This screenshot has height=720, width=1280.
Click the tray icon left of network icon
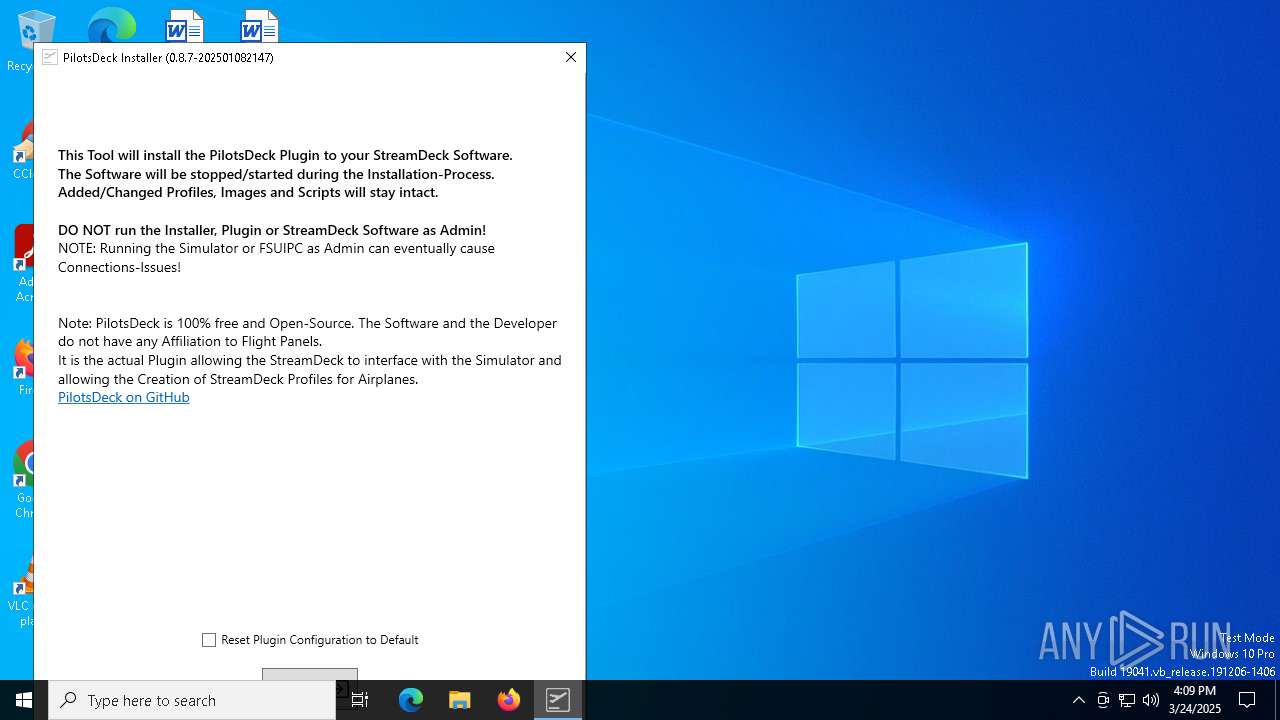pos(1103,700)
